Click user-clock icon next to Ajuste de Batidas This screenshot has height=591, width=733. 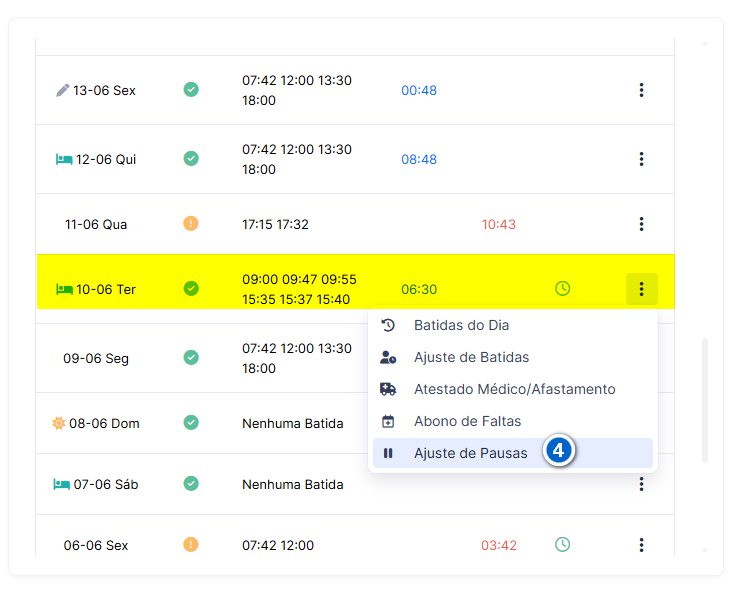(x=388, y=357)
